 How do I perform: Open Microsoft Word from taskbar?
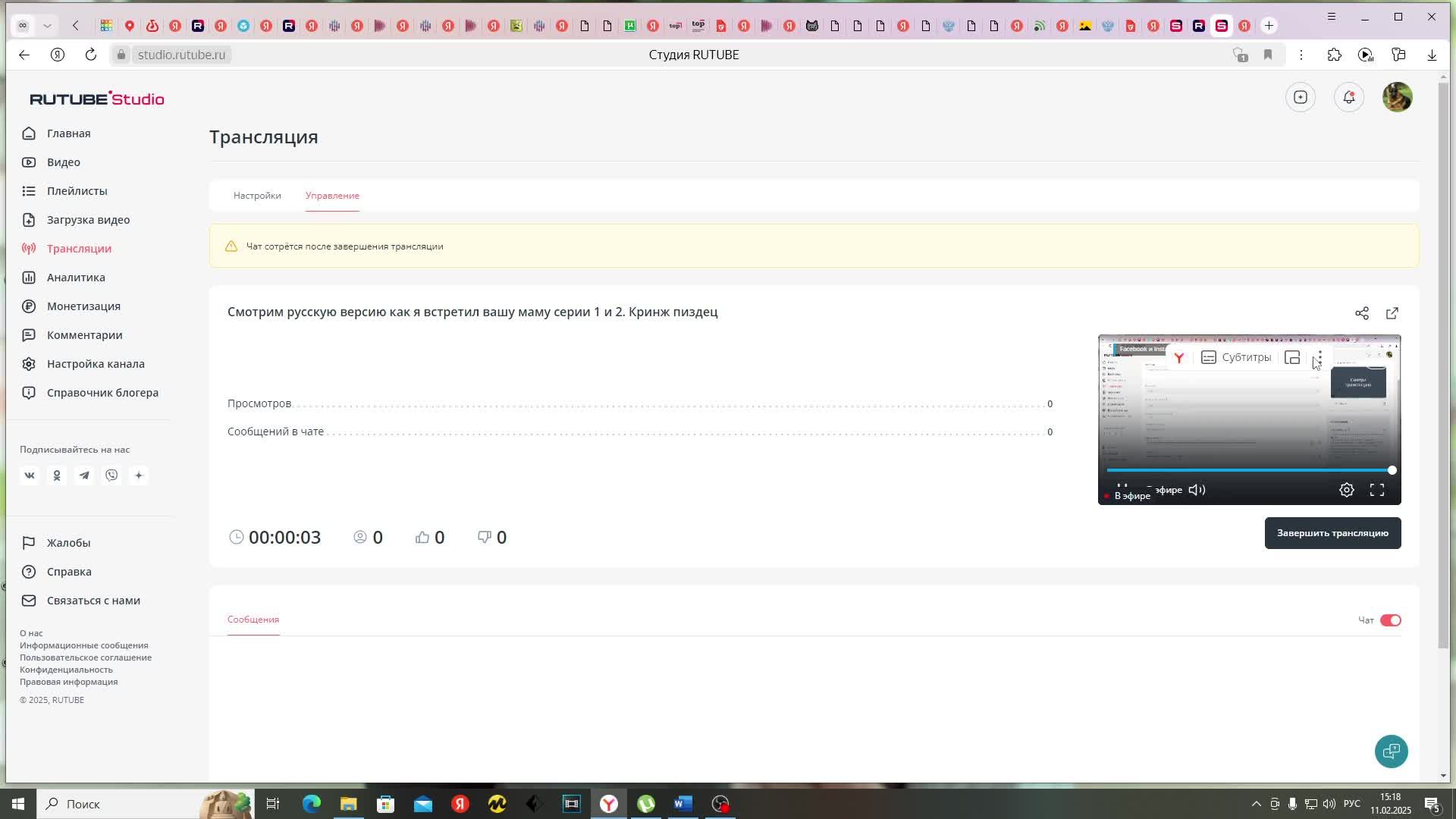[x=682, y=804]
